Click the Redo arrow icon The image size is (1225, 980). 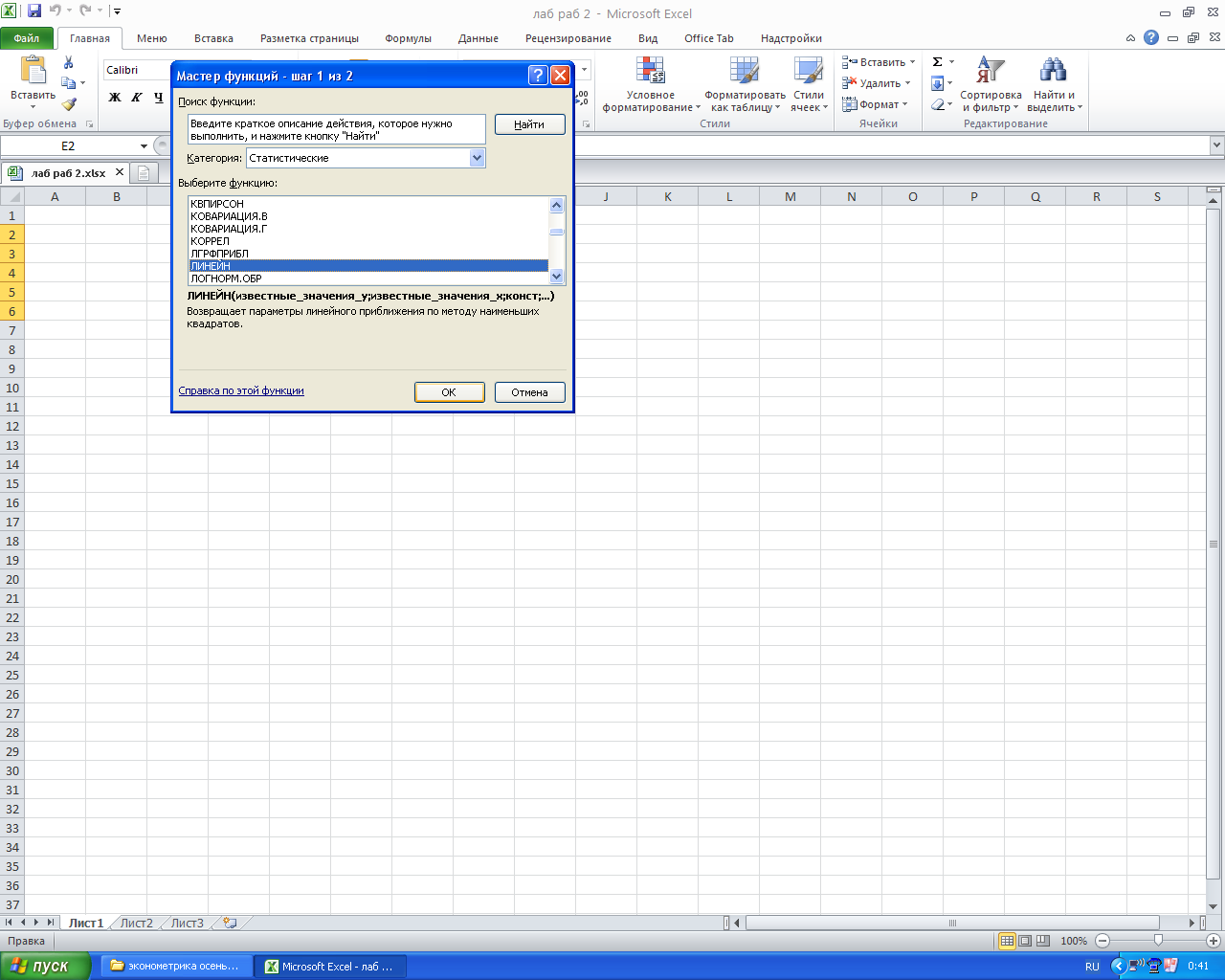85,11
